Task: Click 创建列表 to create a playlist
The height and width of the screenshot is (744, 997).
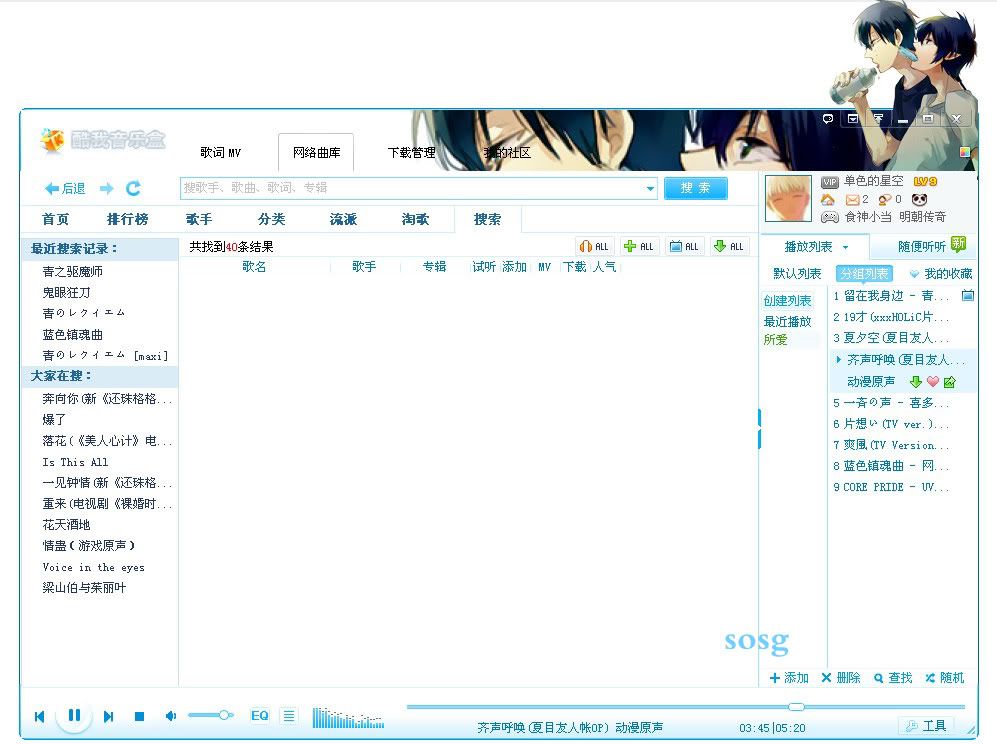Action: [x=787, y=301]
